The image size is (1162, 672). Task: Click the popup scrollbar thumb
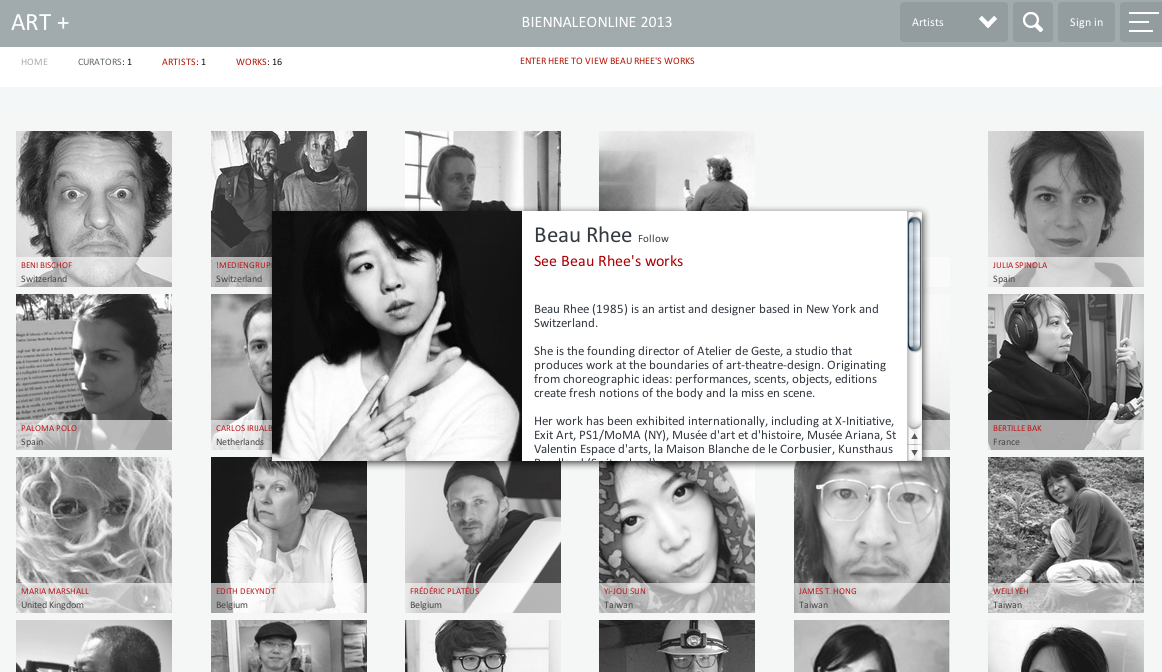coord(914,283)
